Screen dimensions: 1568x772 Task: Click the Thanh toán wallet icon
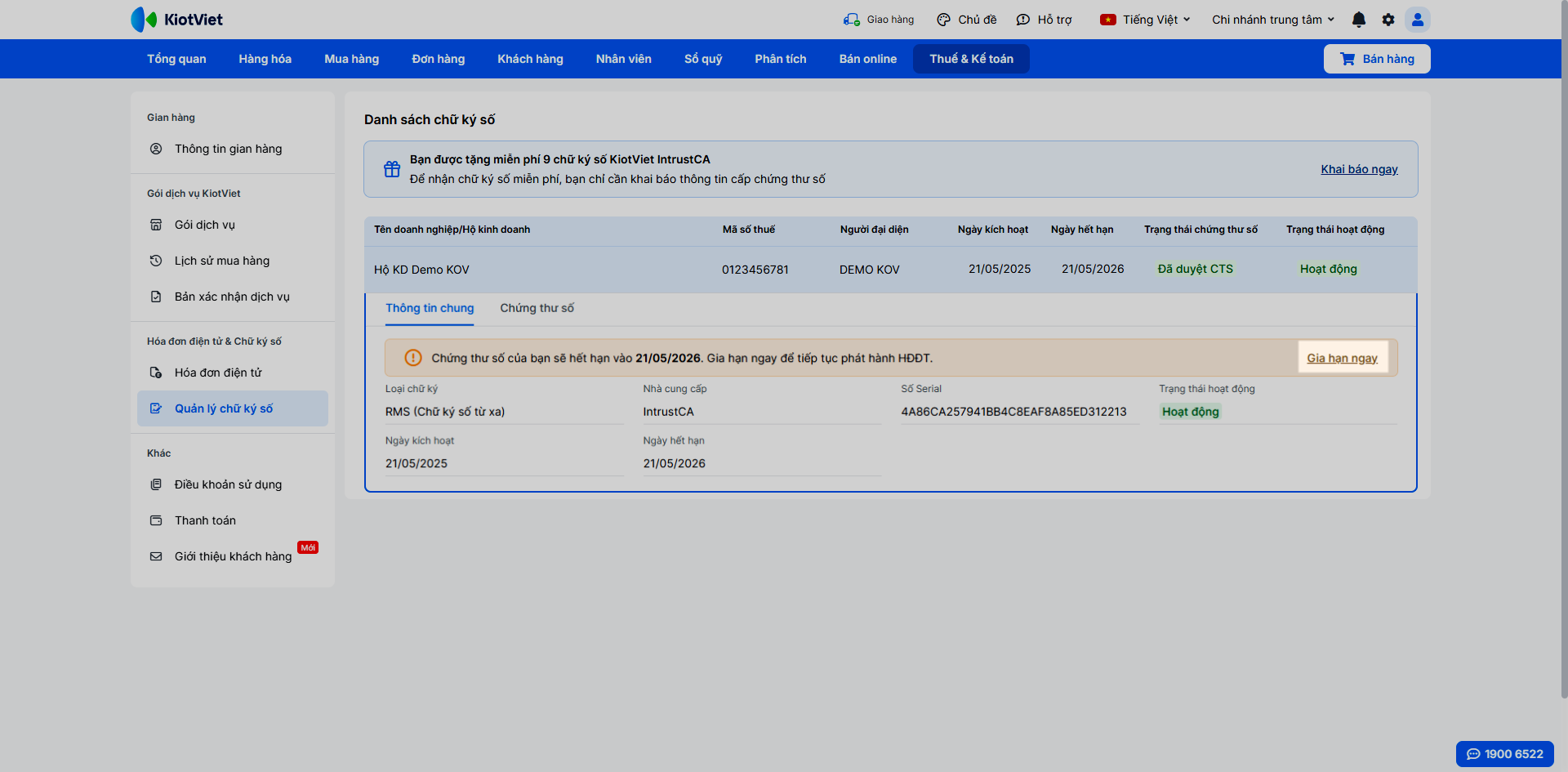(156, 520)
